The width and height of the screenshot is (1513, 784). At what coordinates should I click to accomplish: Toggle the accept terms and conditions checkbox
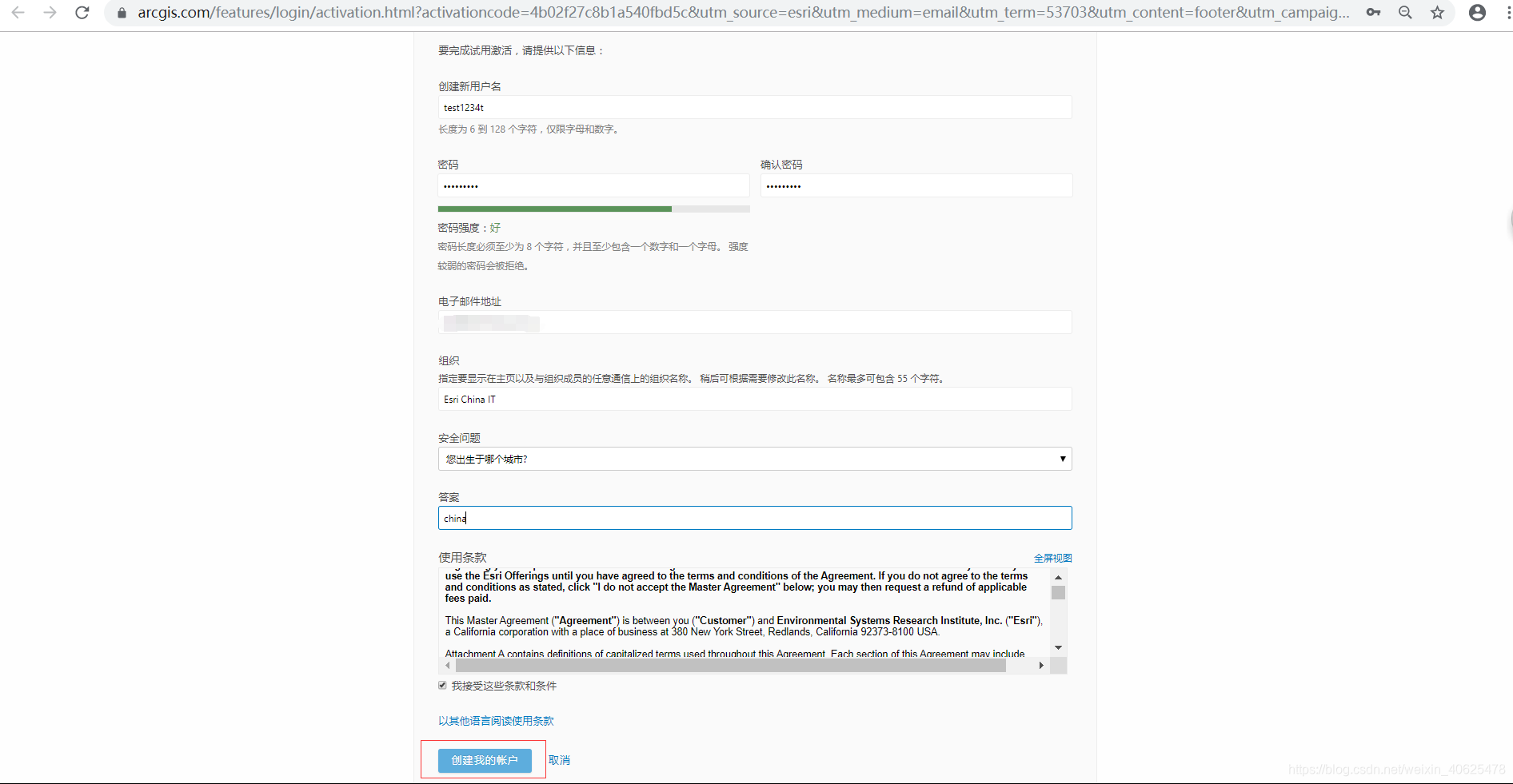pyautogui.click(x=442, y=686)
